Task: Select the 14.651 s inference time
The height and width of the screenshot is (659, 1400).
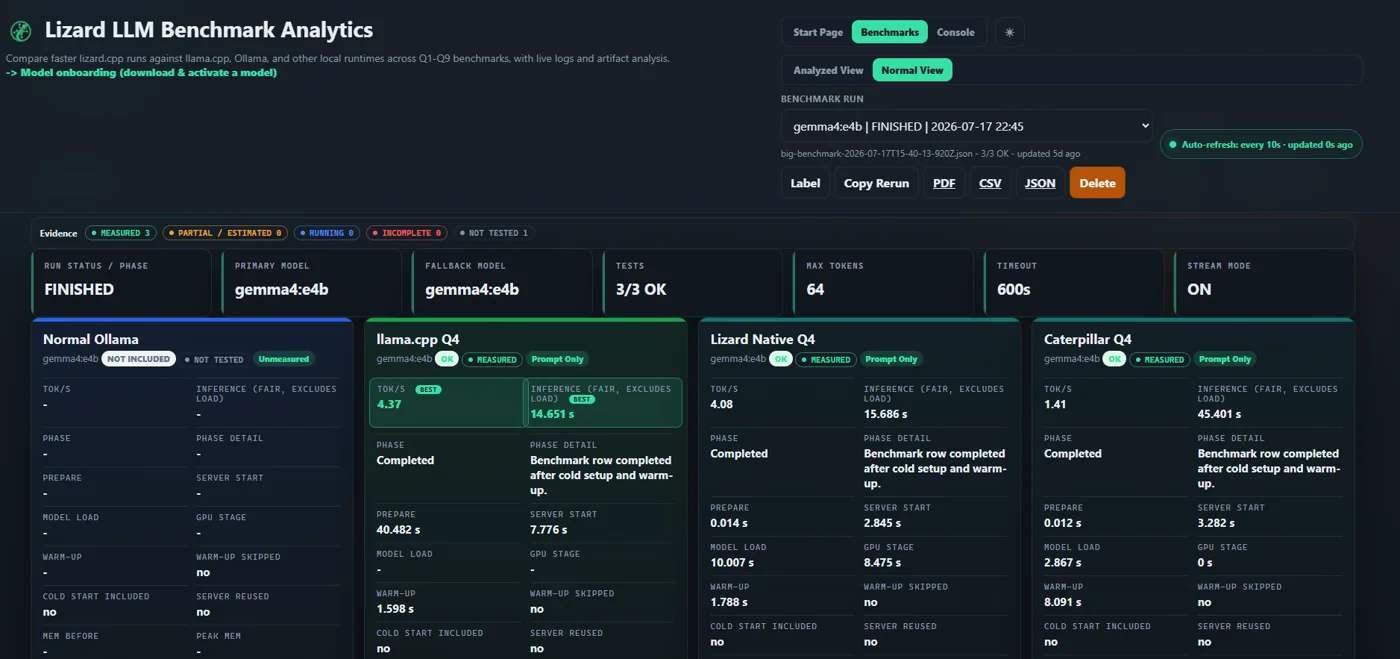Action: click(x=552, y=414)
